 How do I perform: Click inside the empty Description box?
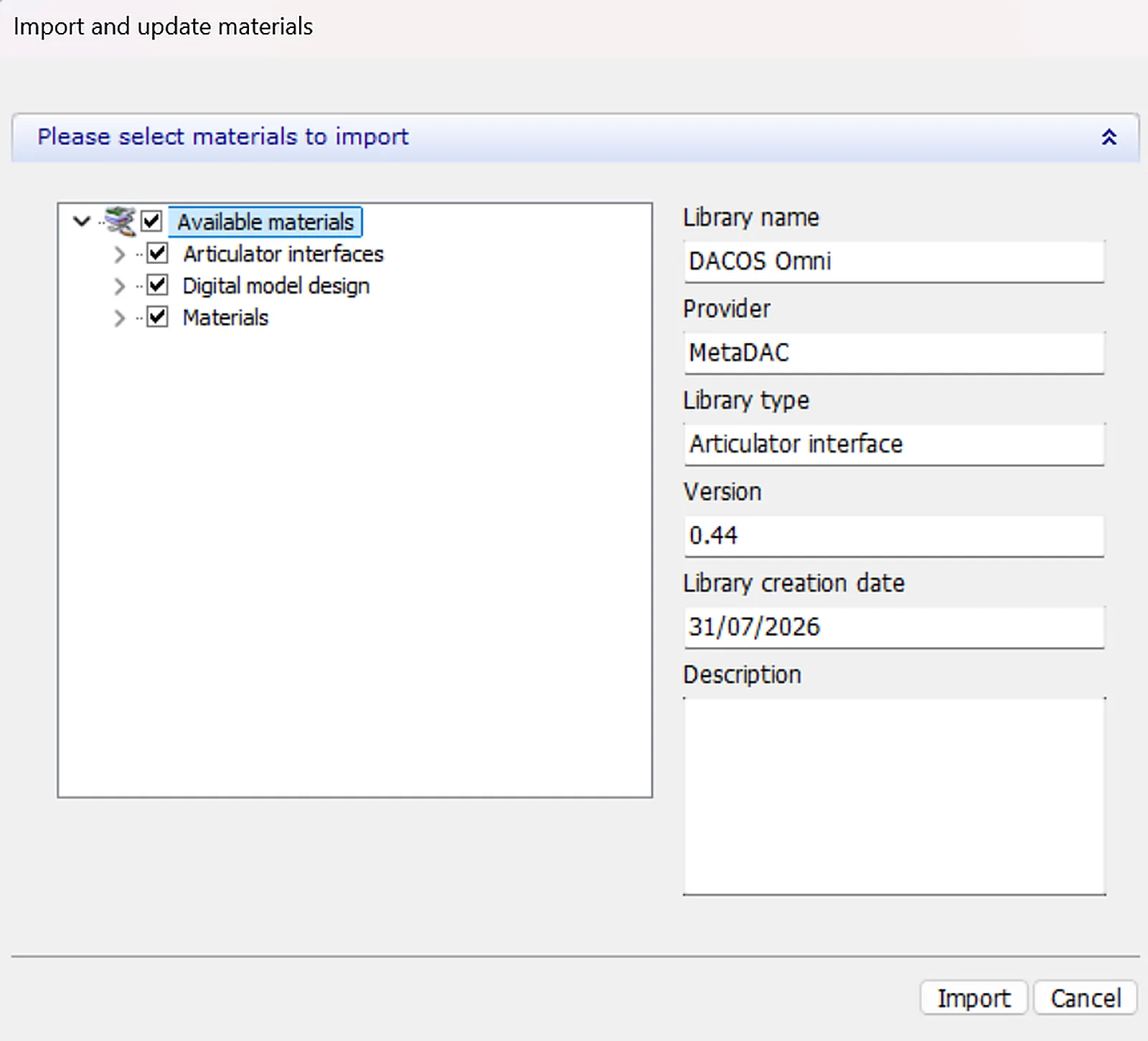(894, 796)
